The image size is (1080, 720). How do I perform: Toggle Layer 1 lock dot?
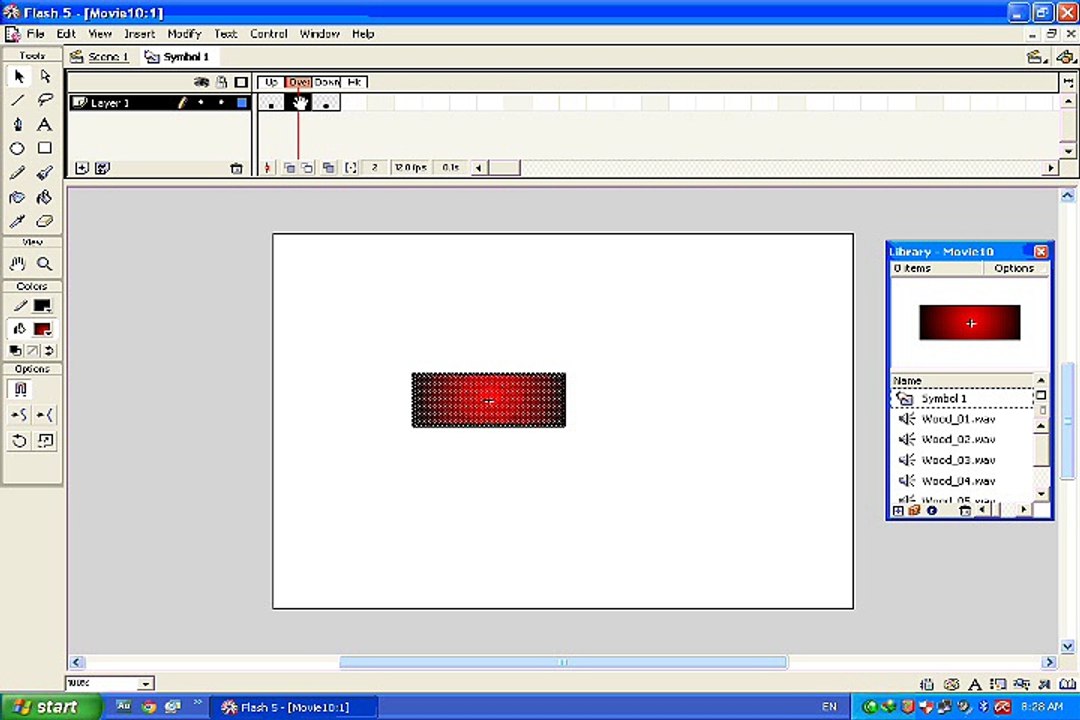point(221,103)
